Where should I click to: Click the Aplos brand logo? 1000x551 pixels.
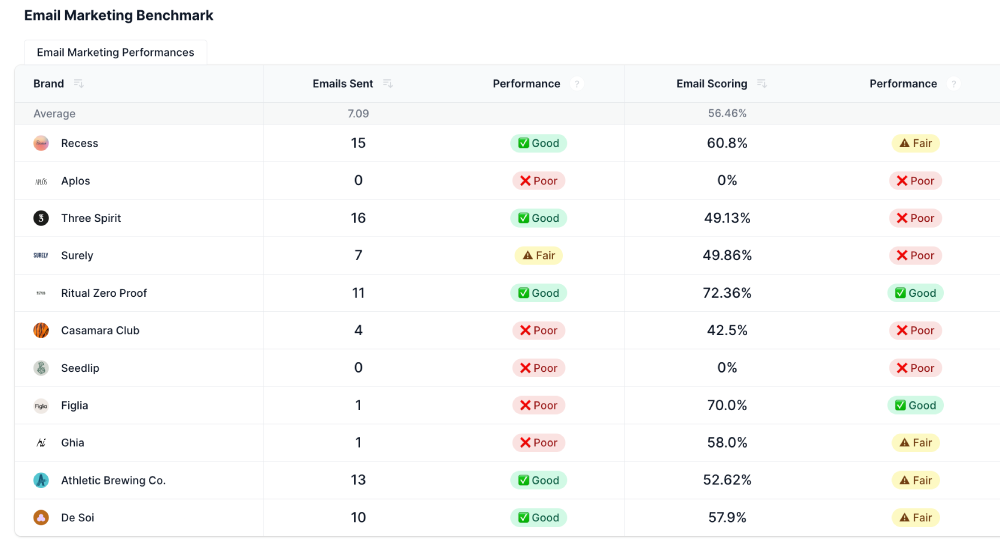point(41,181)
